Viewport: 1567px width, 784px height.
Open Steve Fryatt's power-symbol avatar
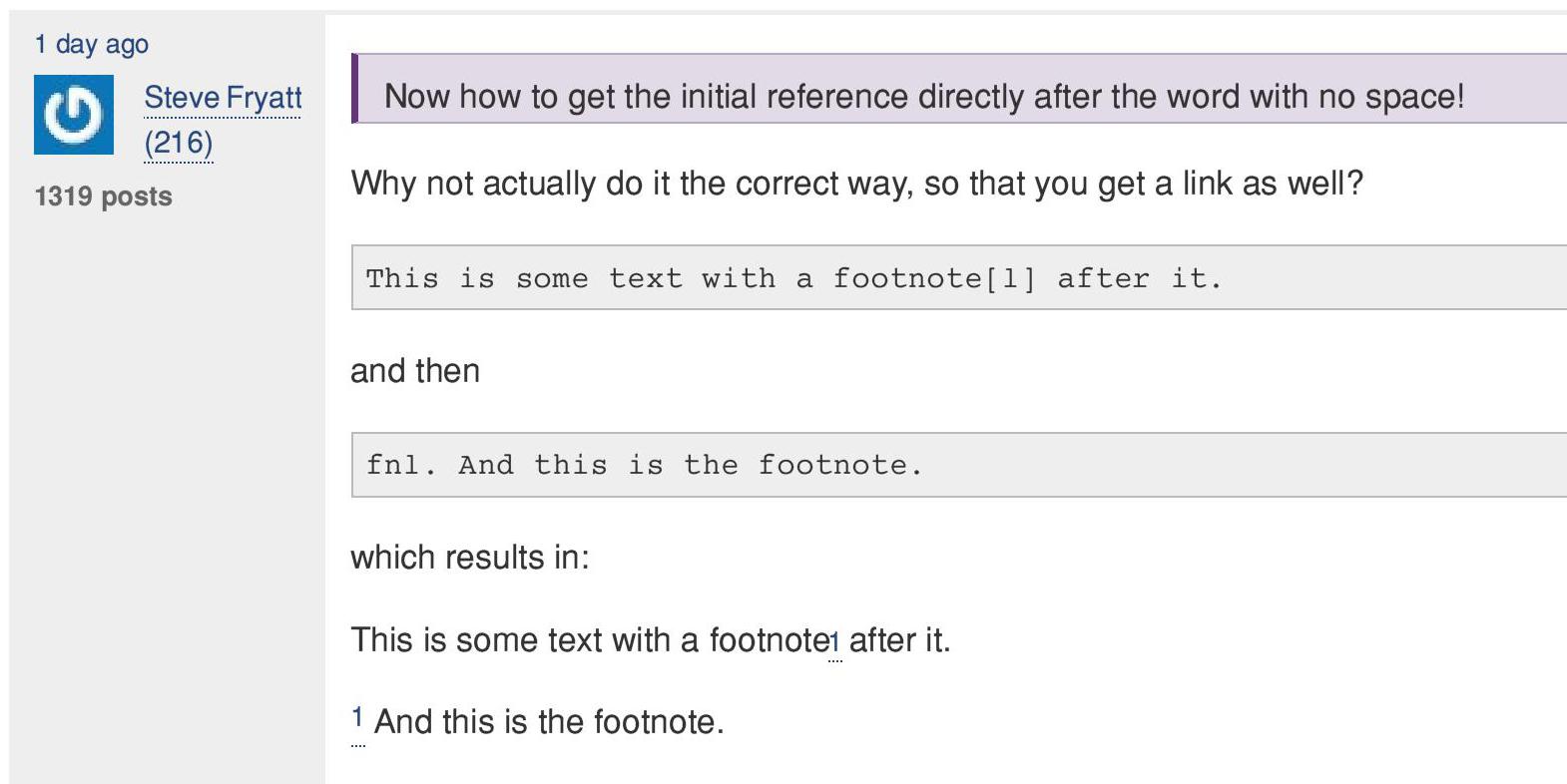[74, 115]
